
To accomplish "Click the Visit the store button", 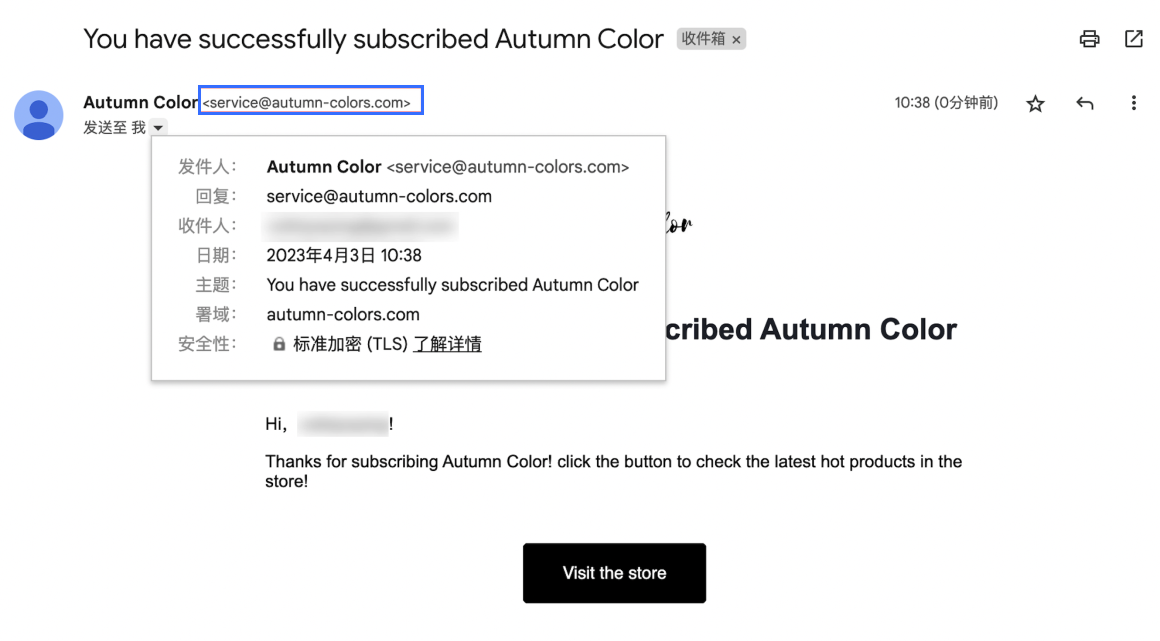I will point(614,573).
